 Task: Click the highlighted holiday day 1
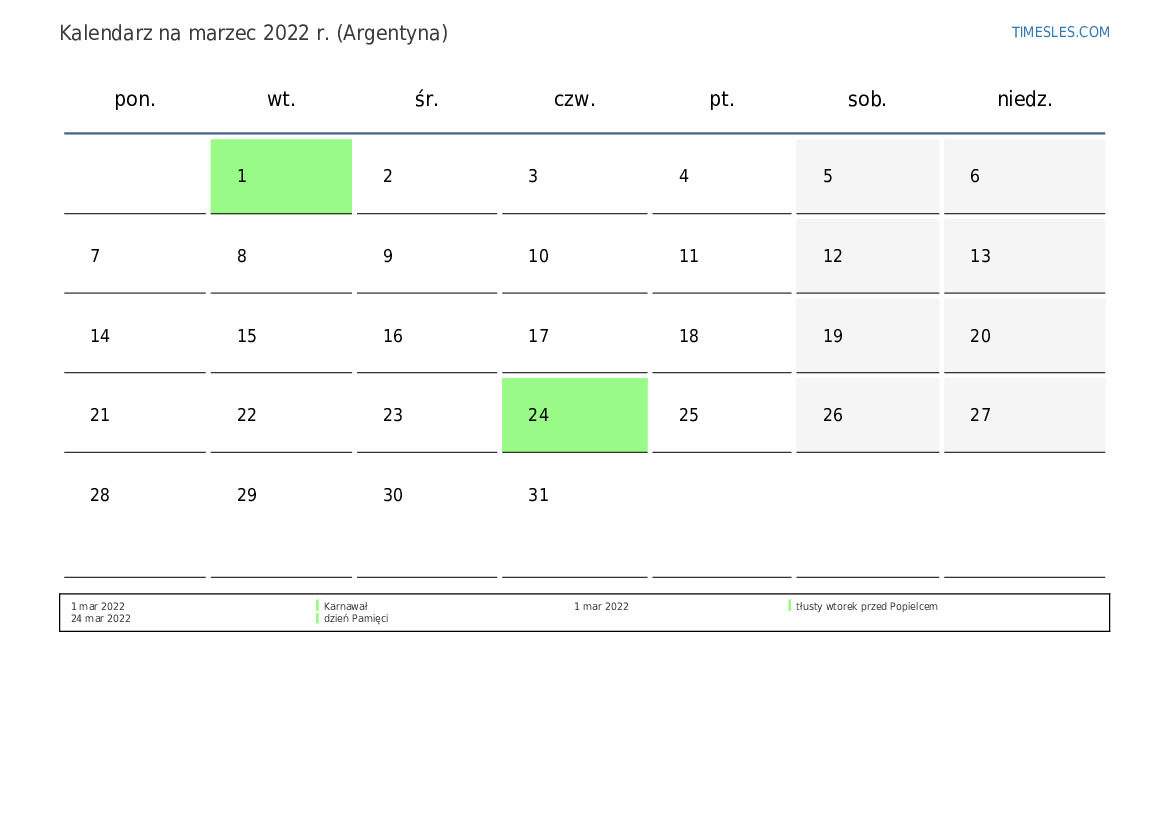coord(281,176)
